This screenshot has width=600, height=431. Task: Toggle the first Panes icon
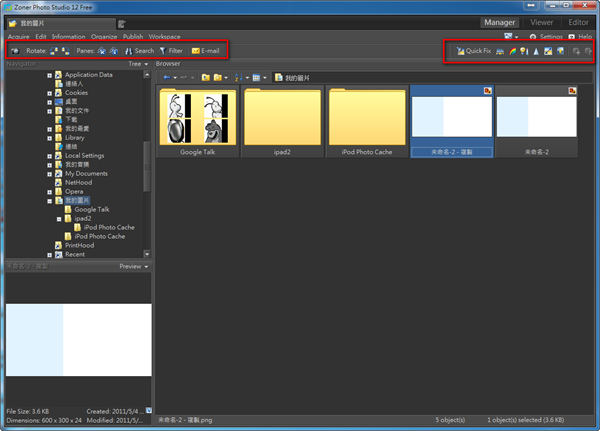click(x=102, y=50)
